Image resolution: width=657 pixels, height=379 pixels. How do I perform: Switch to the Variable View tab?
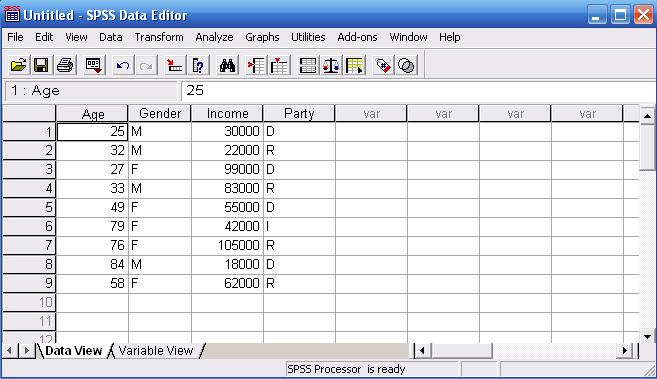pyautogui.click(x=155, y=351)
